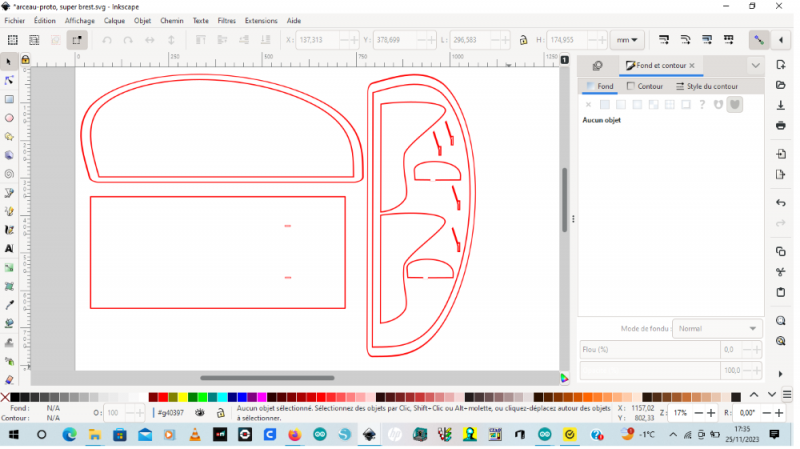Open the #g40397 layer selector dropdown
This screenshot has width=800, height=449.
(171, 413)
